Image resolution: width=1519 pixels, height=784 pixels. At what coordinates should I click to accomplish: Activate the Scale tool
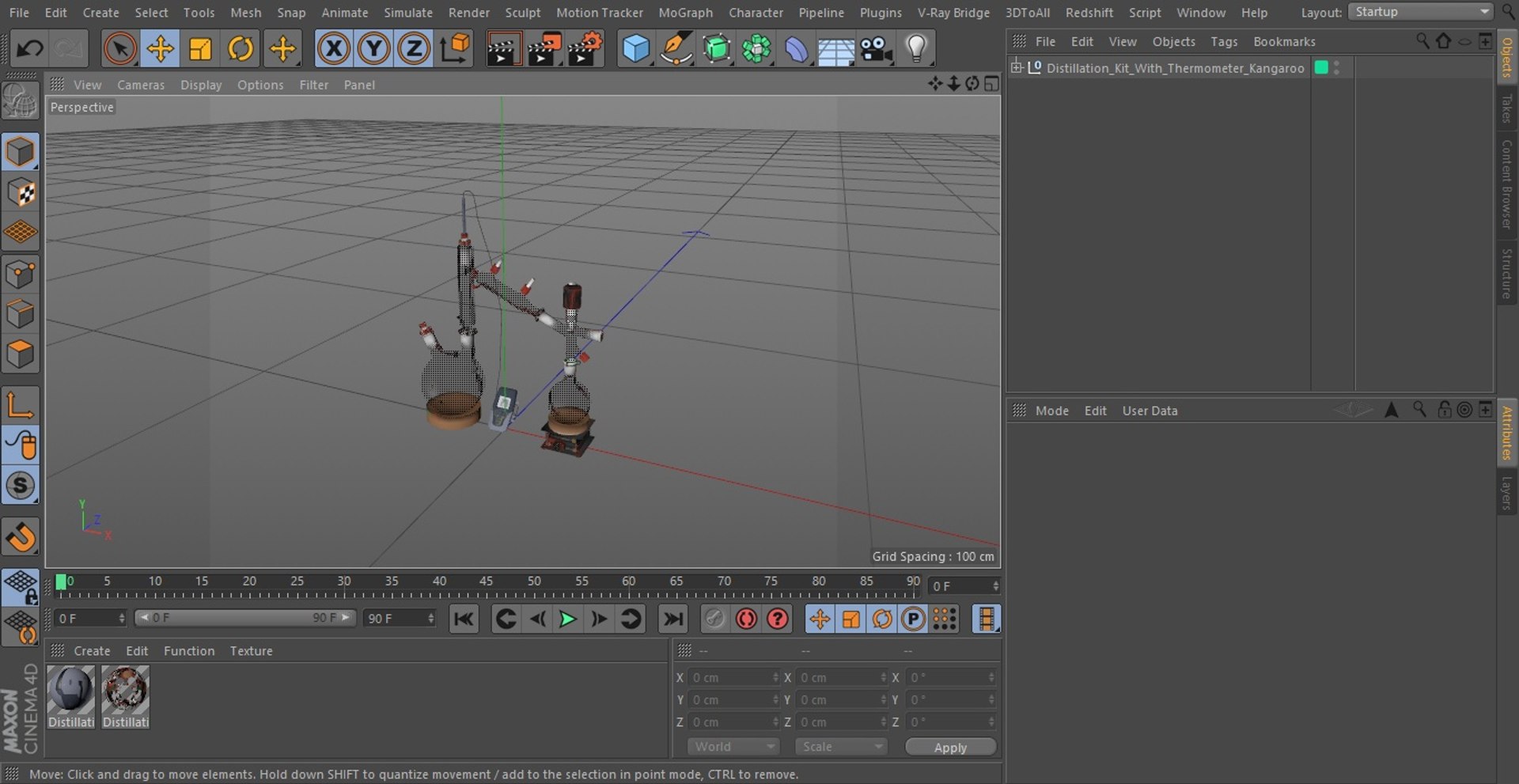[200, 49]
